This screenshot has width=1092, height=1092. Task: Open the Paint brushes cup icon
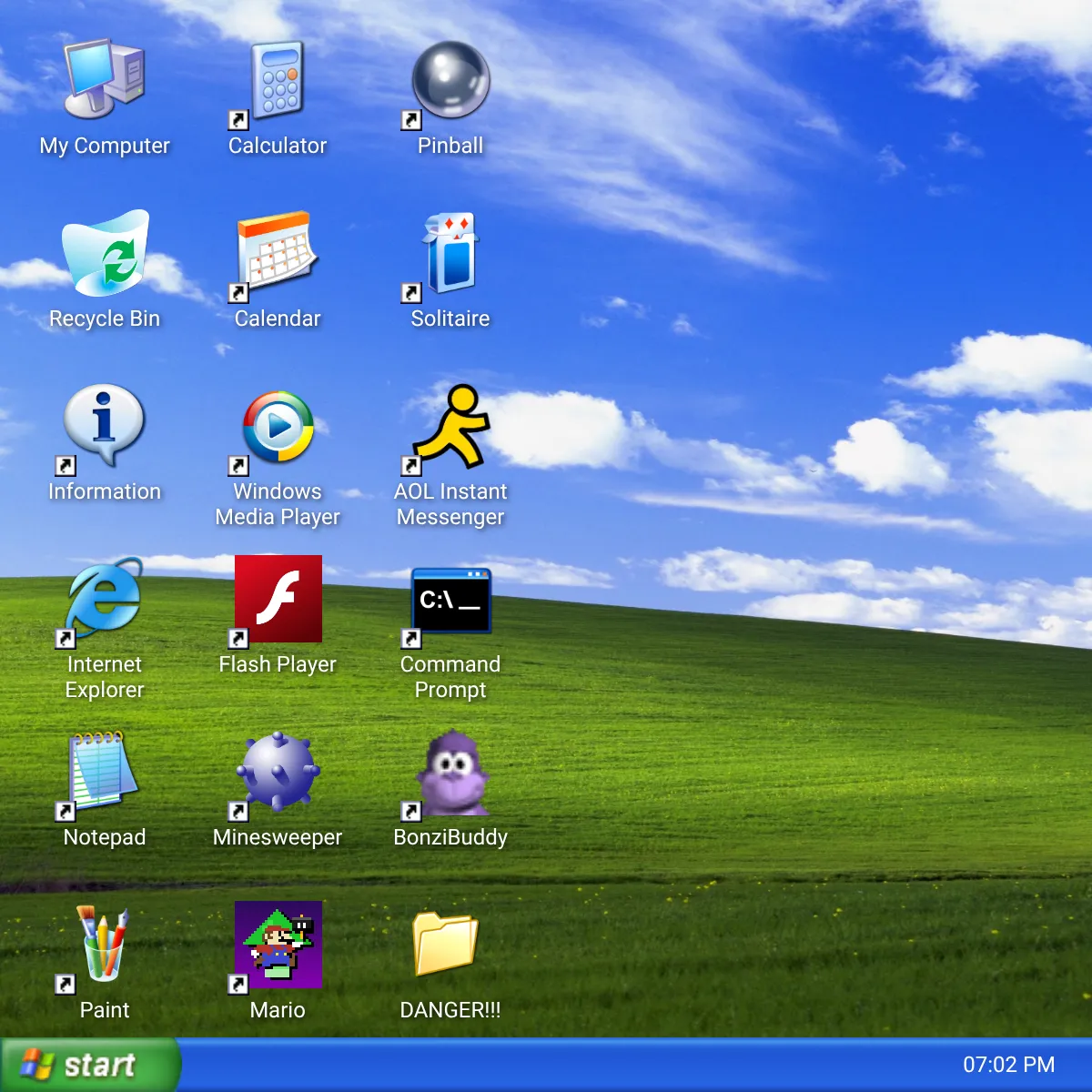click(x=105, y=945)
